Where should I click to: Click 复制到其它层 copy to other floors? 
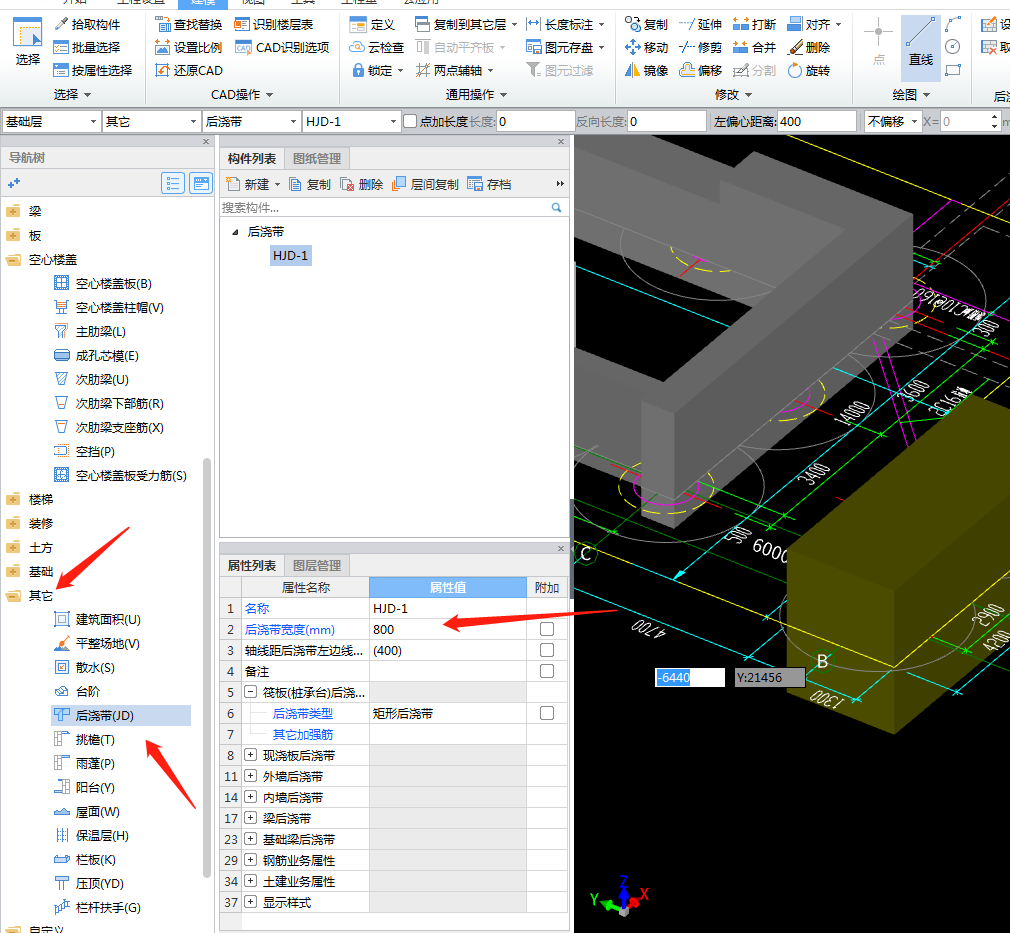pos(466,24)
